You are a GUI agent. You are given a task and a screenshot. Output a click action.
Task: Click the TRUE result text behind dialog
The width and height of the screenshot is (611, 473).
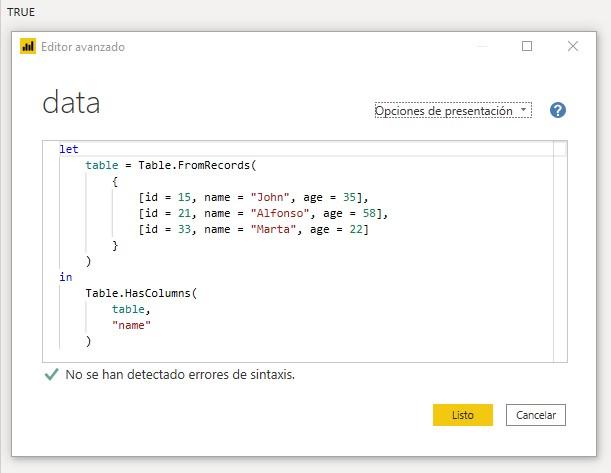tap(21, 11)
